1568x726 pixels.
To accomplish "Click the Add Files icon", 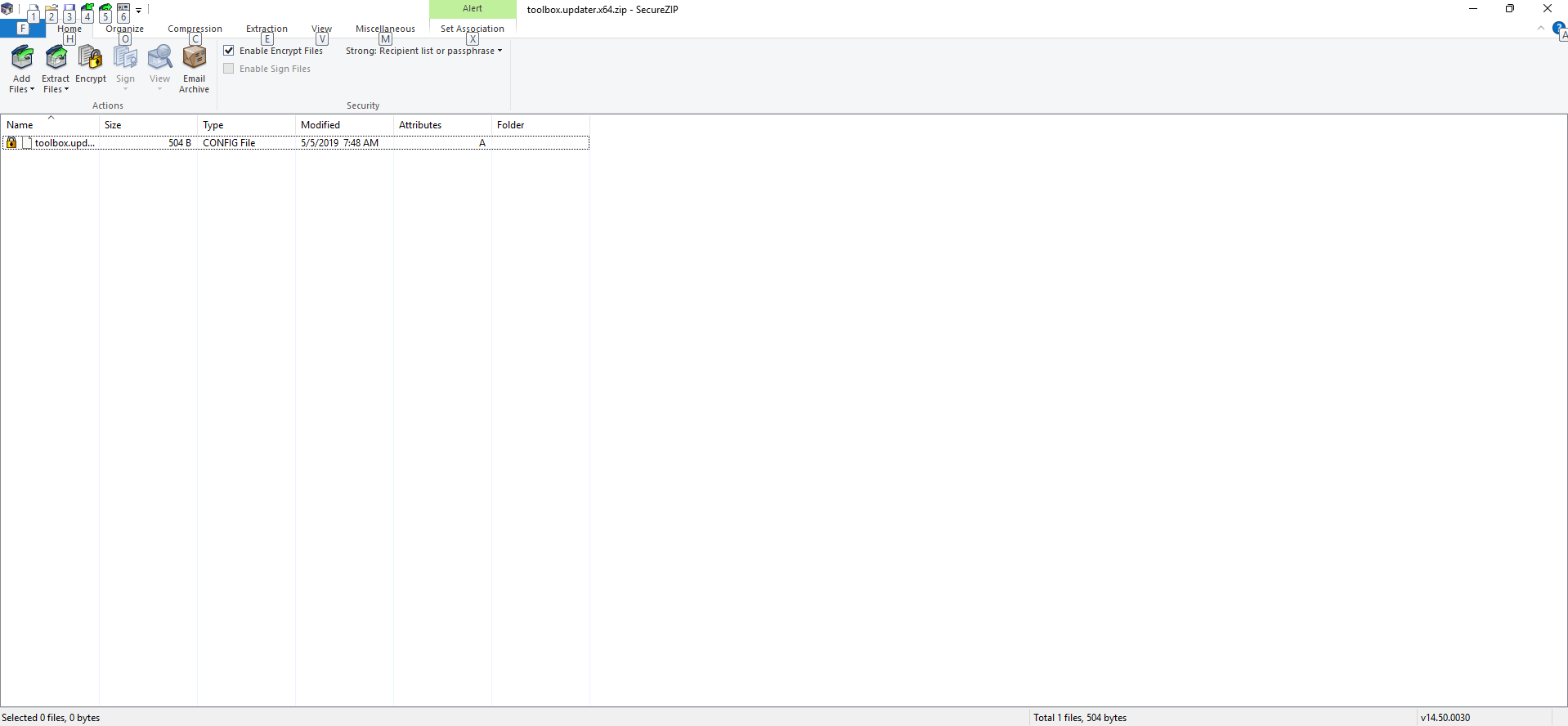I will tap(22, 58).
